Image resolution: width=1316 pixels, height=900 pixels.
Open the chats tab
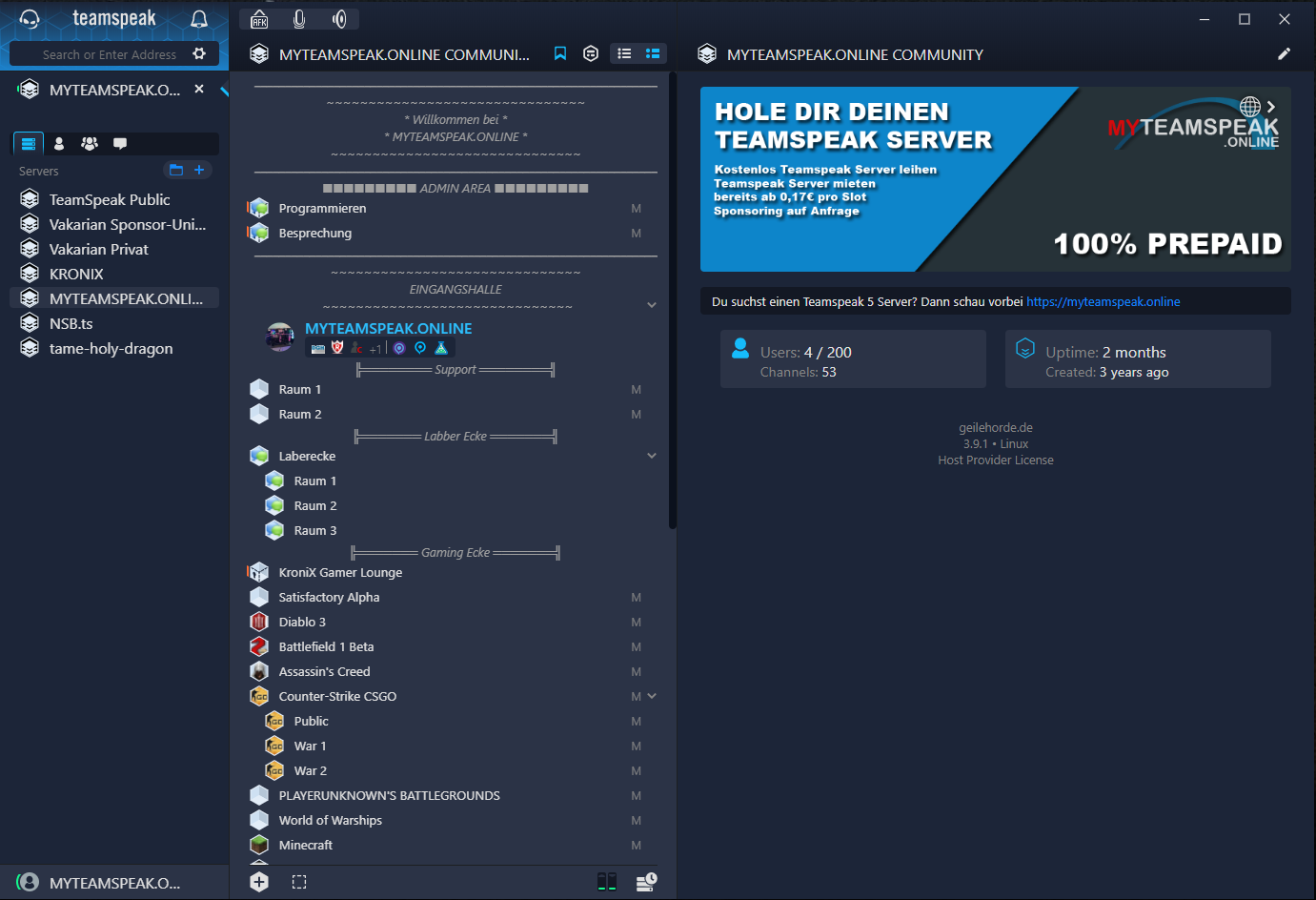pos(120,144)
